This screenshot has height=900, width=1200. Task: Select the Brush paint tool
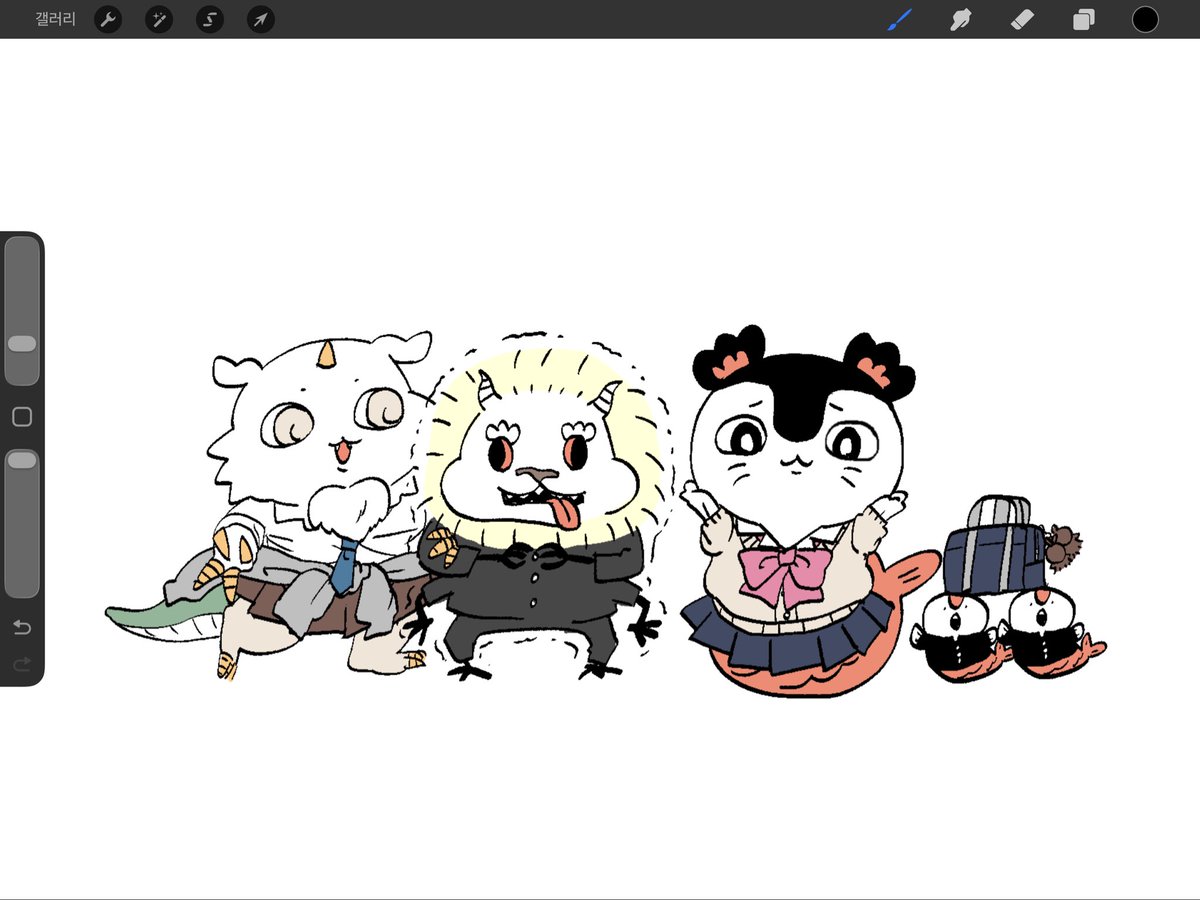pyautogui.click(x=900, y=19)
